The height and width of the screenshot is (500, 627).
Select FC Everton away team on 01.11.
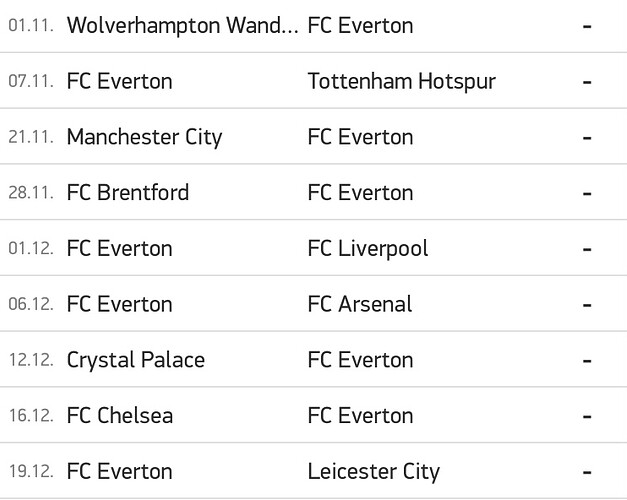click(360, 26)
